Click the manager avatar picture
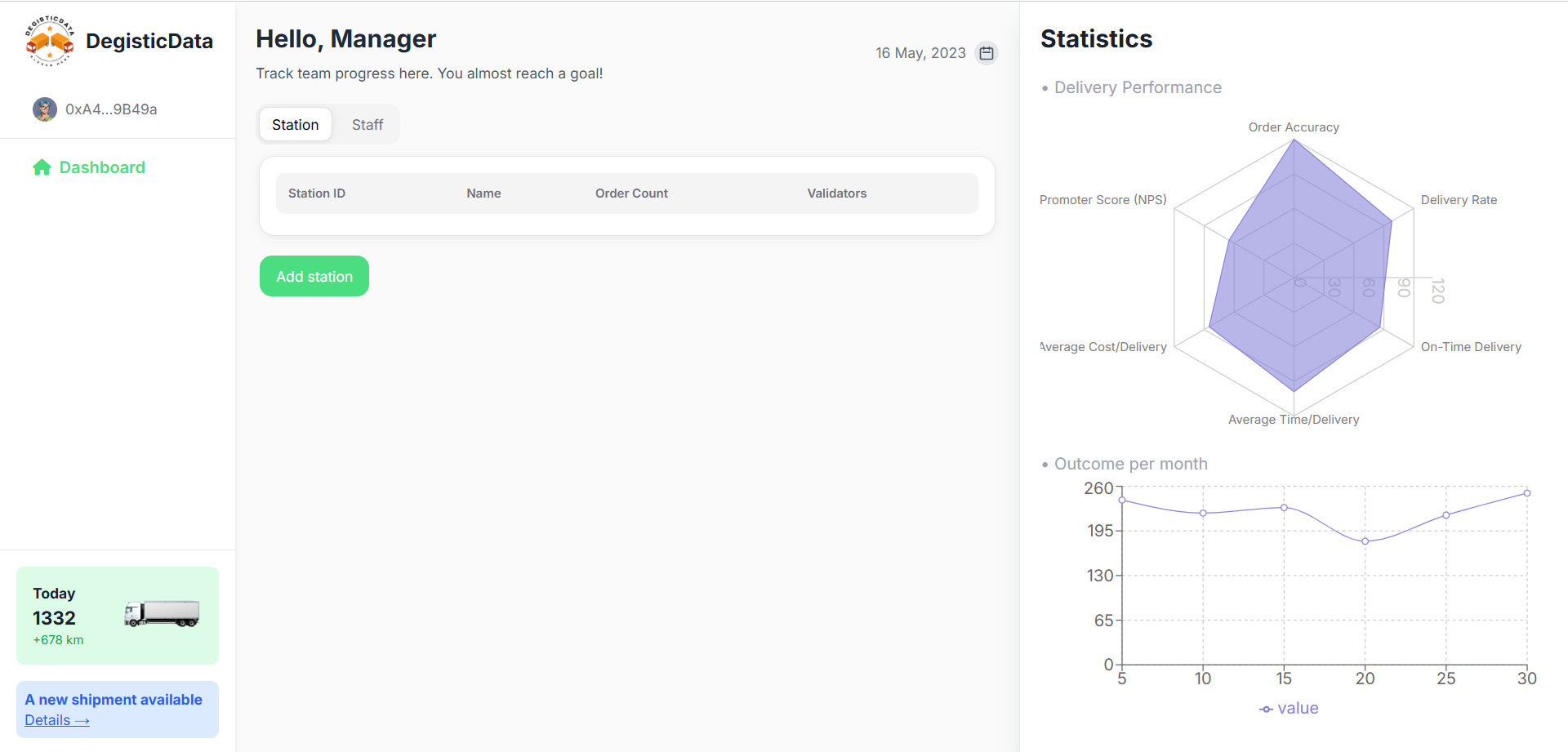This screenshot has height=752, width=1568. [x=44, y=109]
